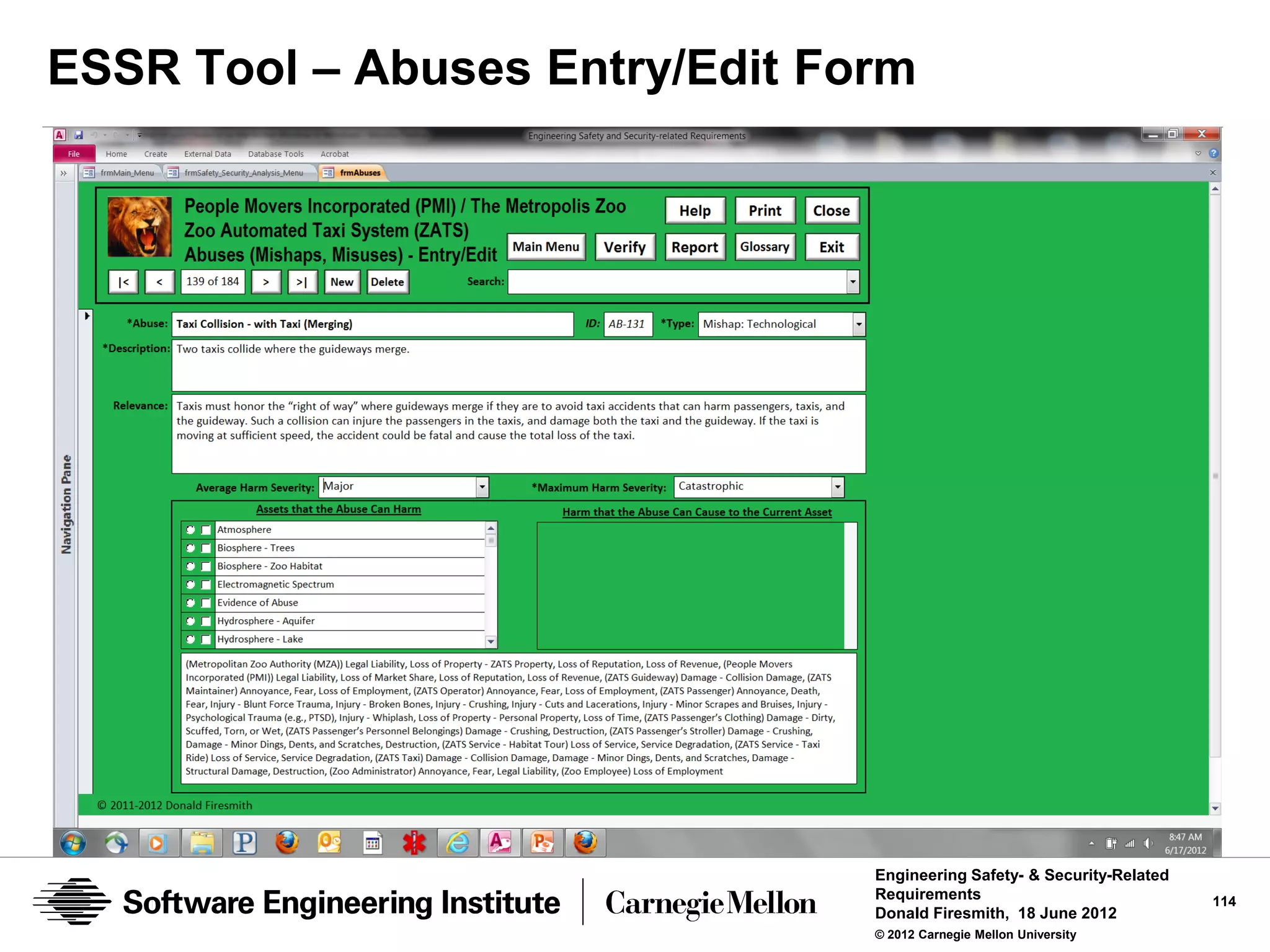1270x952 pixels.
Task: Click the blue Access Help question mark icon
Action: [1214, 153]
